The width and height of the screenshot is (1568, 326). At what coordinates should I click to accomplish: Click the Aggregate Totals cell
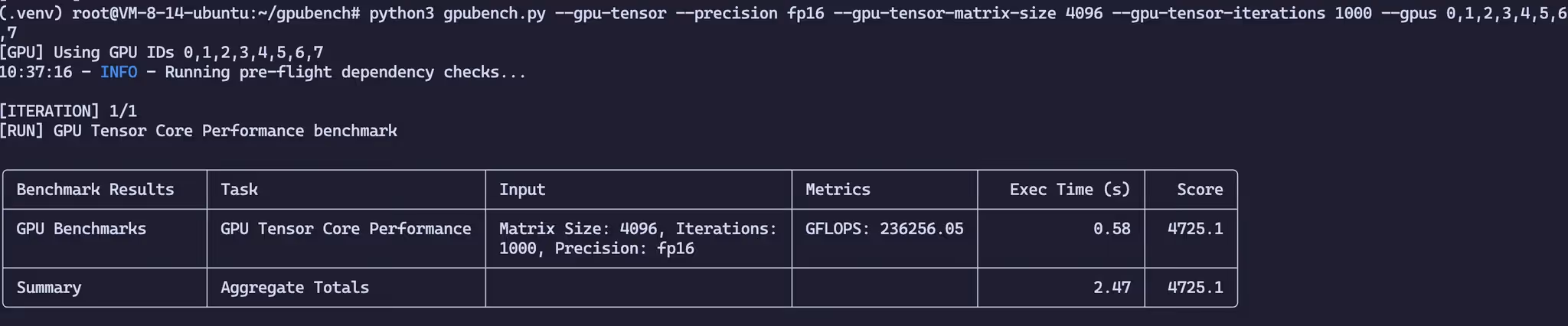(x=295, y=288)
